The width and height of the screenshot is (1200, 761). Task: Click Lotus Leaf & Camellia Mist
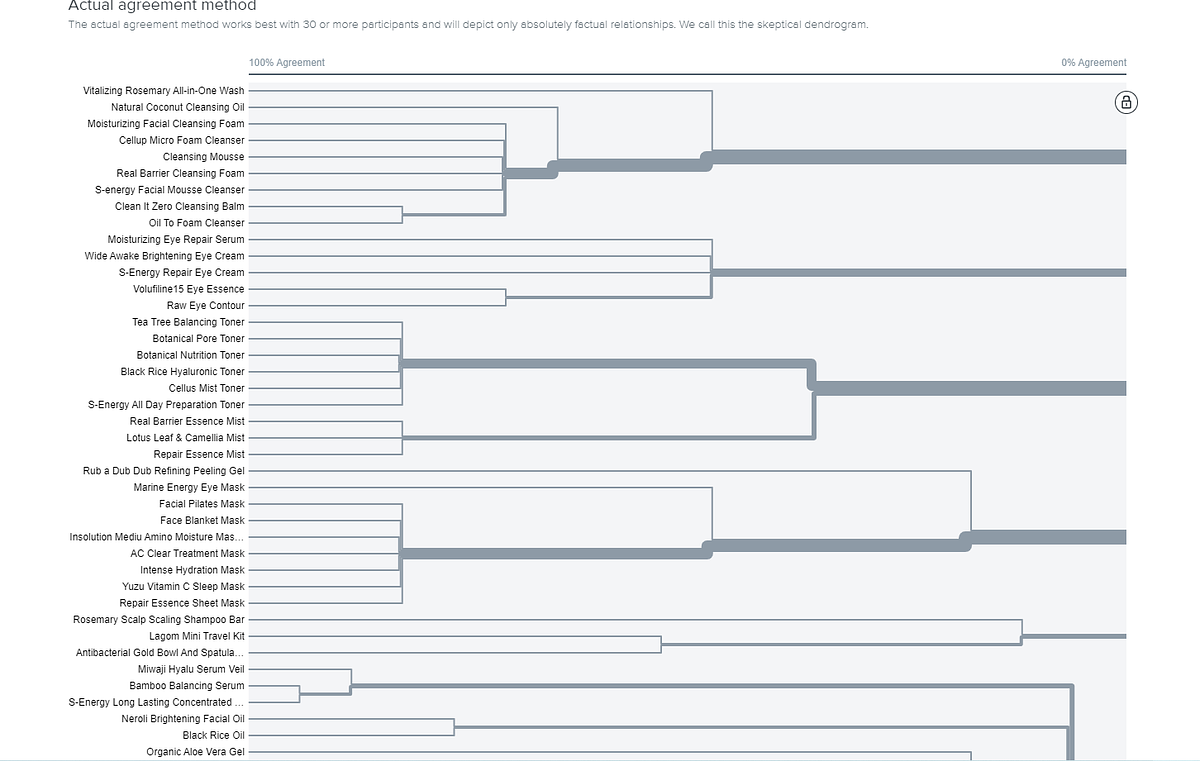point(185,437)
